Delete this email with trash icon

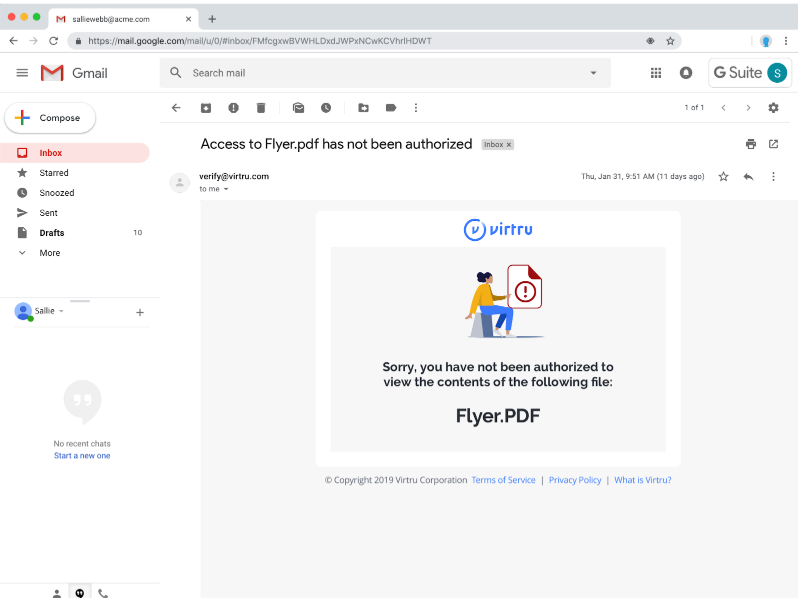(x=261, y=108)
